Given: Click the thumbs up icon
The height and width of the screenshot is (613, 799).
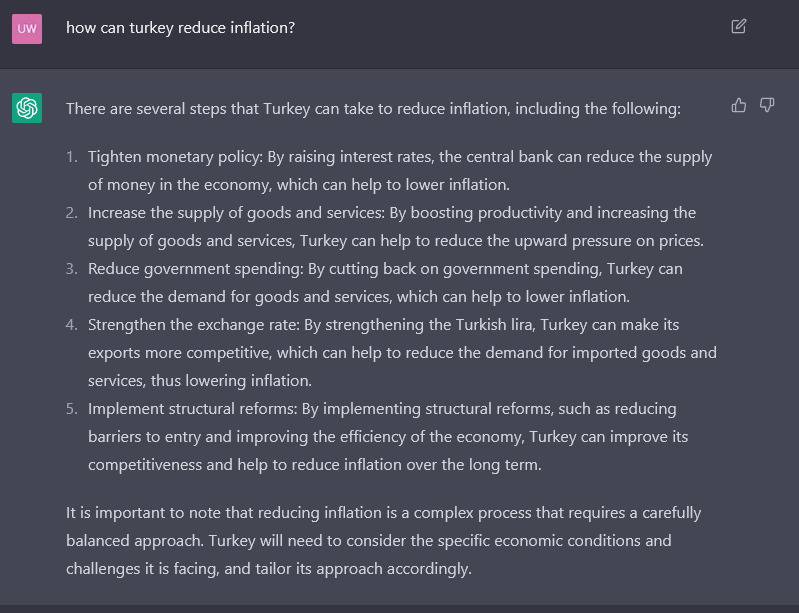Looking at the screenshot, I should pos(739,105).
